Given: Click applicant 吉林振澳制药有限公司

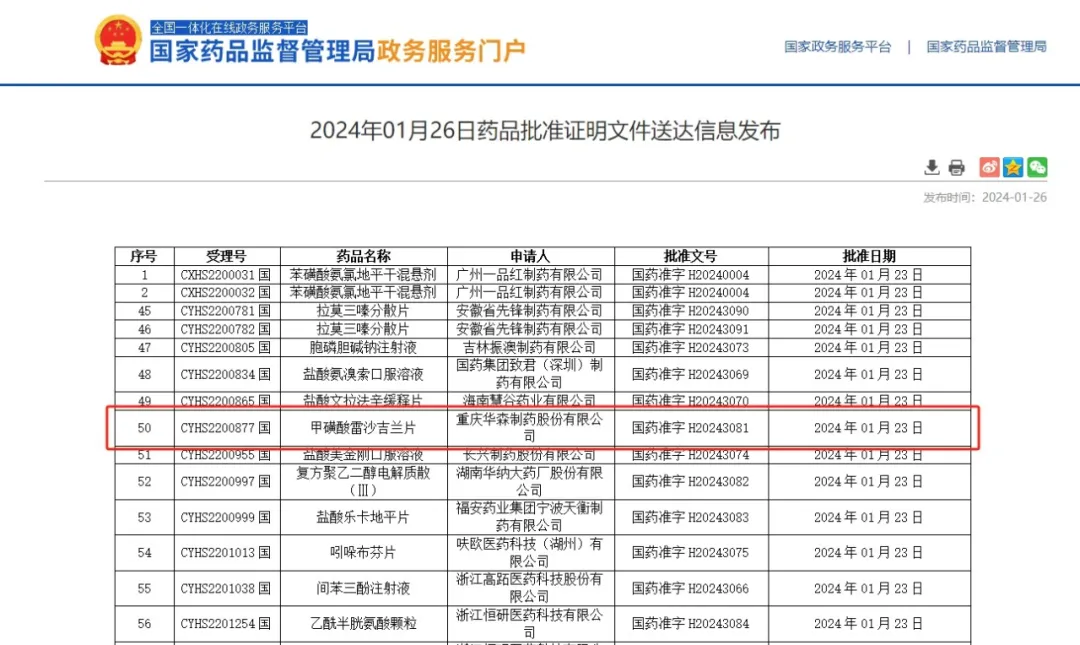Looking at the screenshot, I should coord(530,347).
